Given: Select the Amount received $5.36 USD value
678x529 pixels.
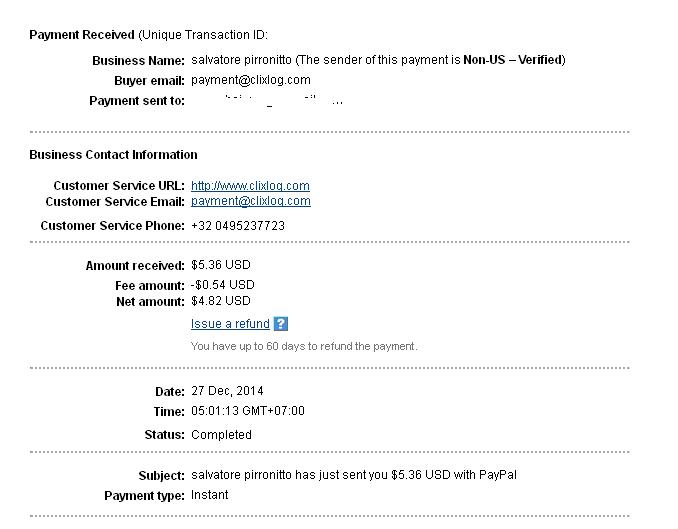Looking at the screenshot, I should click(x=221, y=266).
